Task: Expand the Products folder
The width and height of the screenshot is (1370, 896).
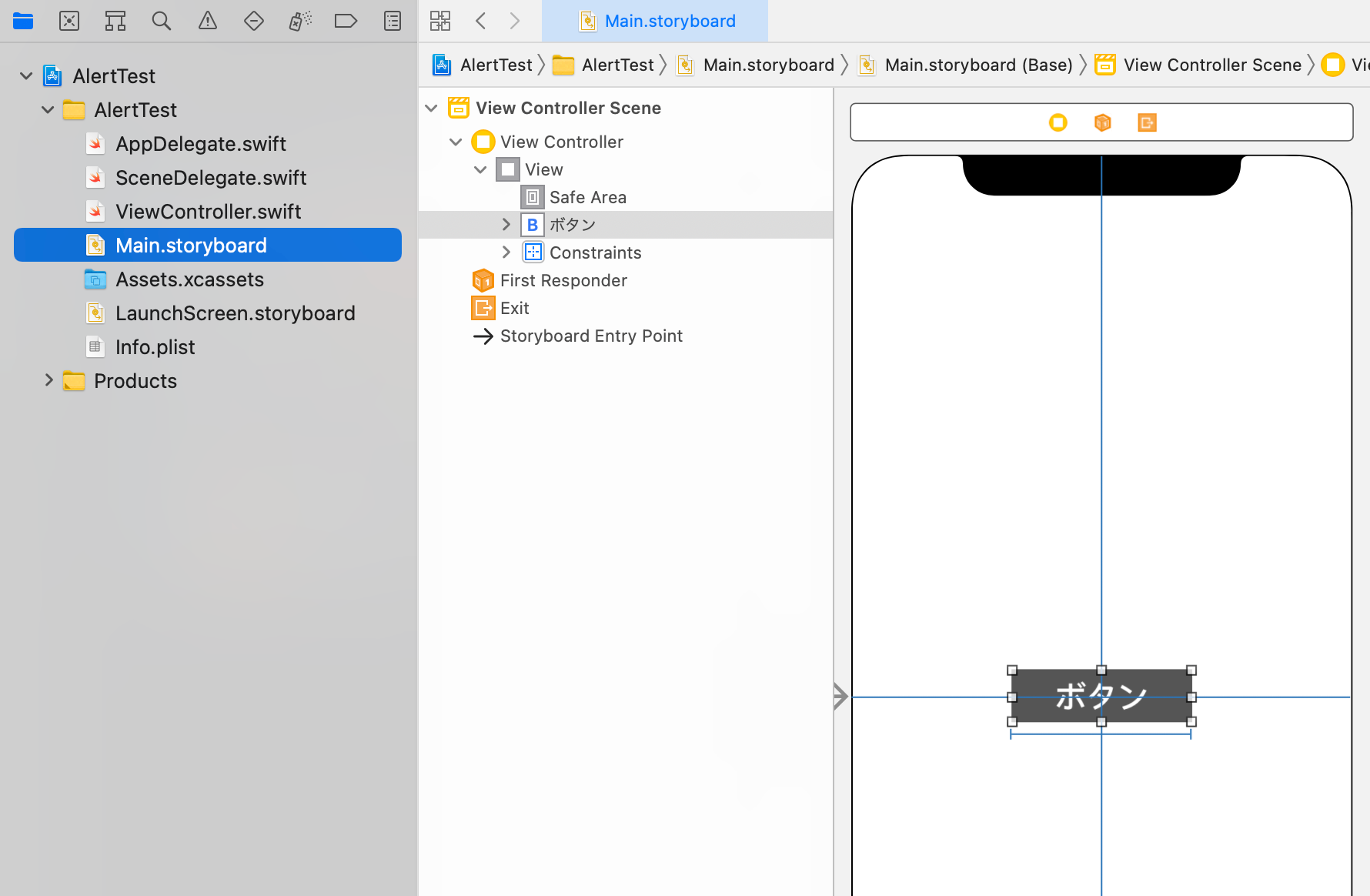Action: coord(48,380)
